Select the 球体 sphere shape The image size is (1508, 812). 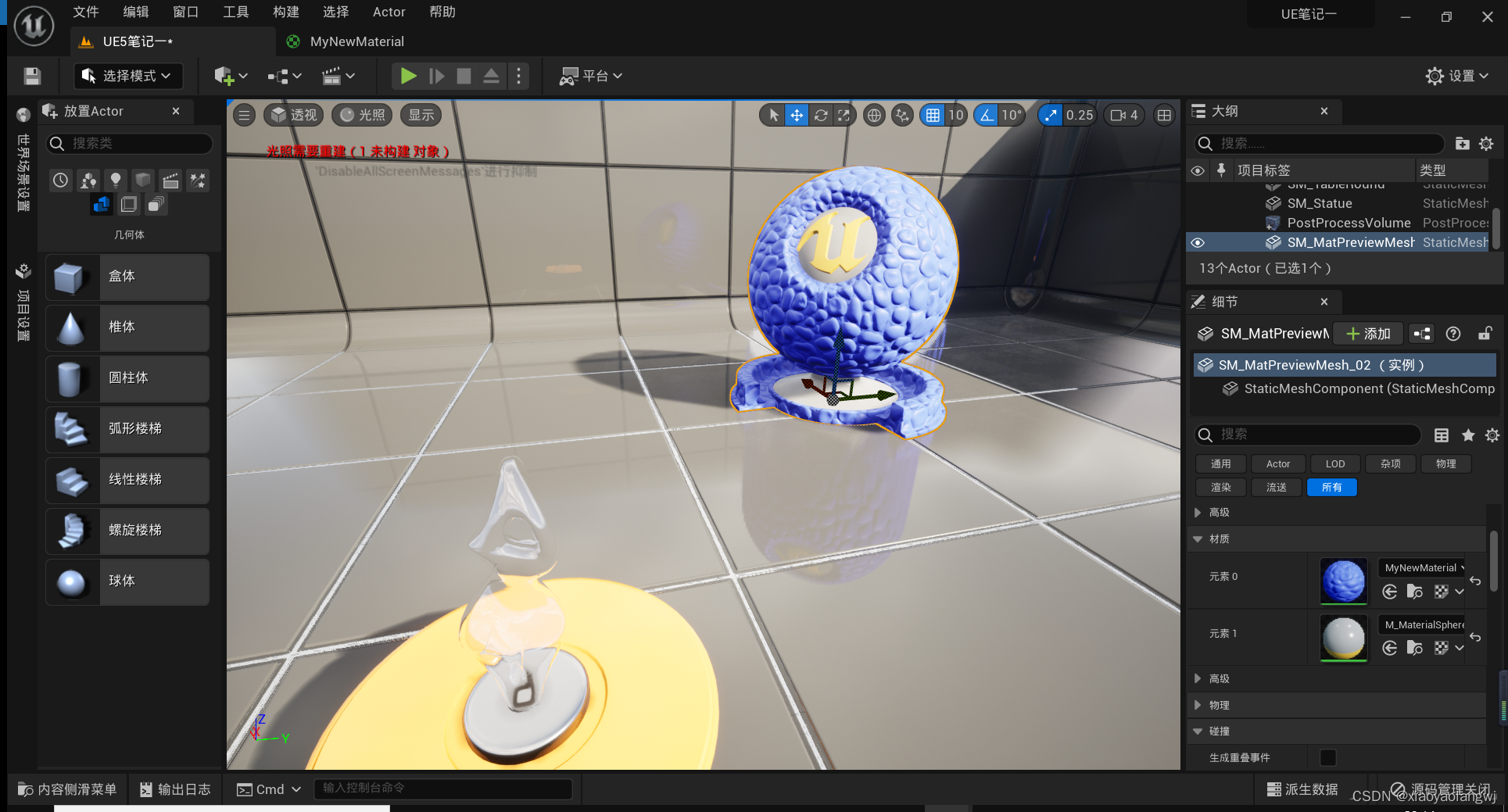coord(127,582)
